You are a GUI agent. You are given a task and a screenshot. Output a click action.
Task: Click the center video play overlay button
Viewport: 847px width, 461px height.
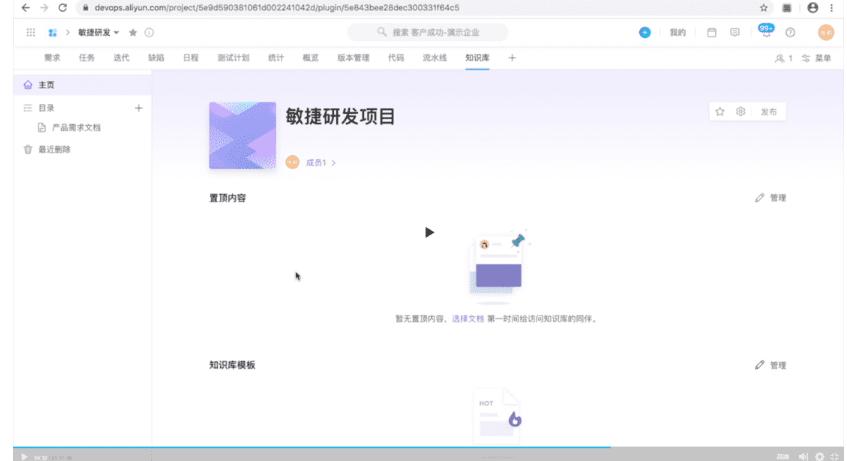point(429,232)
